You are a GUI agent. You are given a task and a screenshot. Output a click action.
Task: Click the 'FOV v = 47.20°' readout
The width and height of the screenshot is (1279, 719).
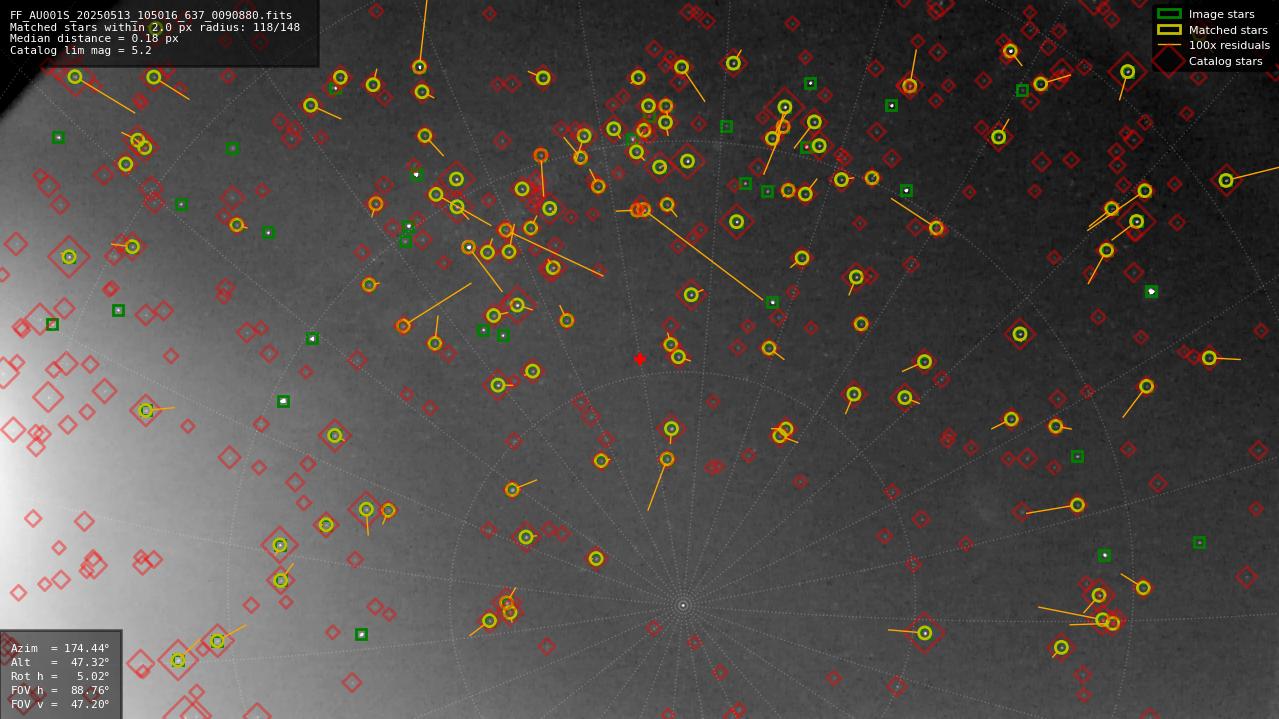[x=60, y=704]
